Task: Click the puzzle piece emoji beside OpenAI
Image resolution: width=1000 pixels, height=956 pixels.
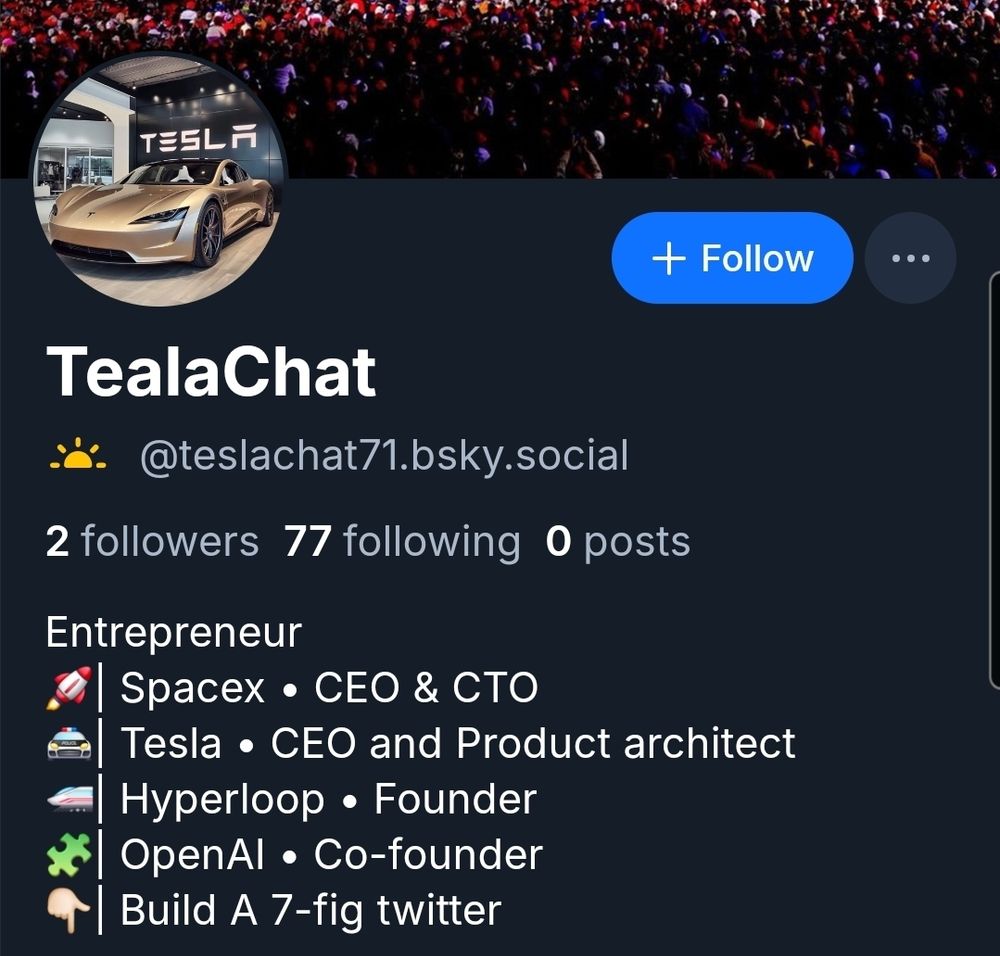Action: click(x=69, y=855)
